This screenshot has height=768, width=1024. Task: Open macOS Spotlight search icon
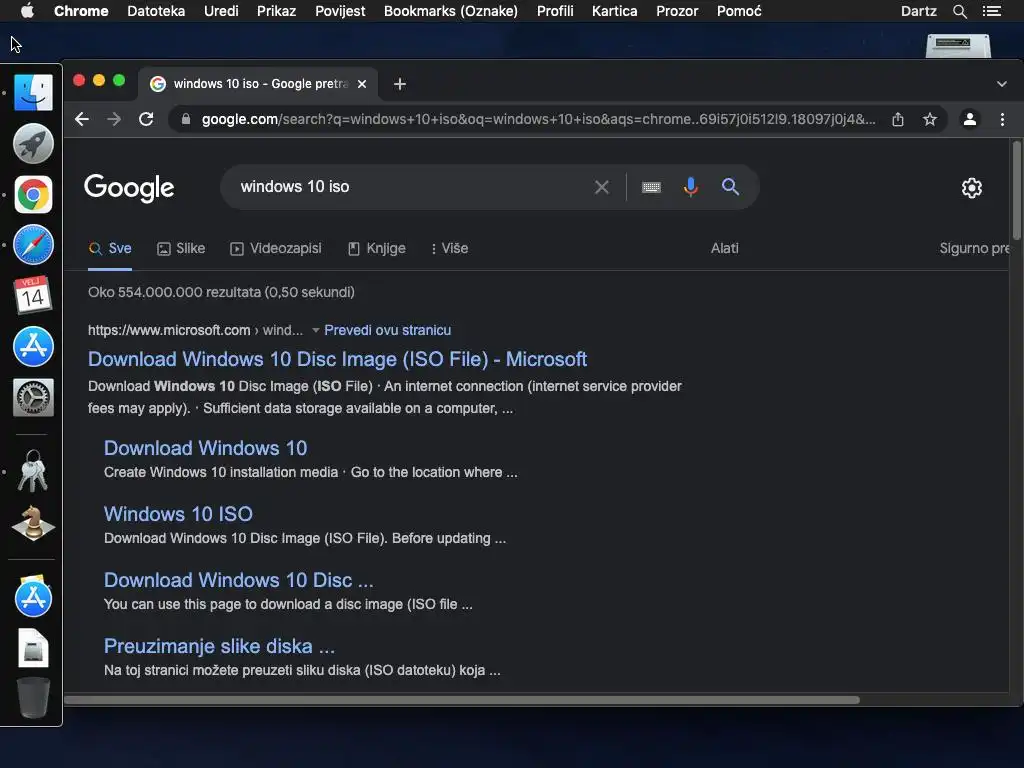[959, 11]
